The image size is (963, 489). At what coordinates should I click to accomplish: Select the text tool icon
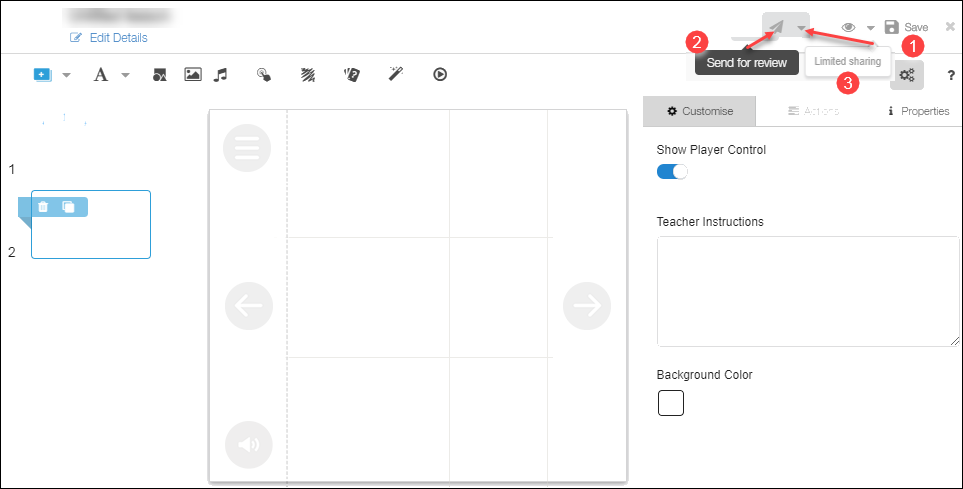101,75
